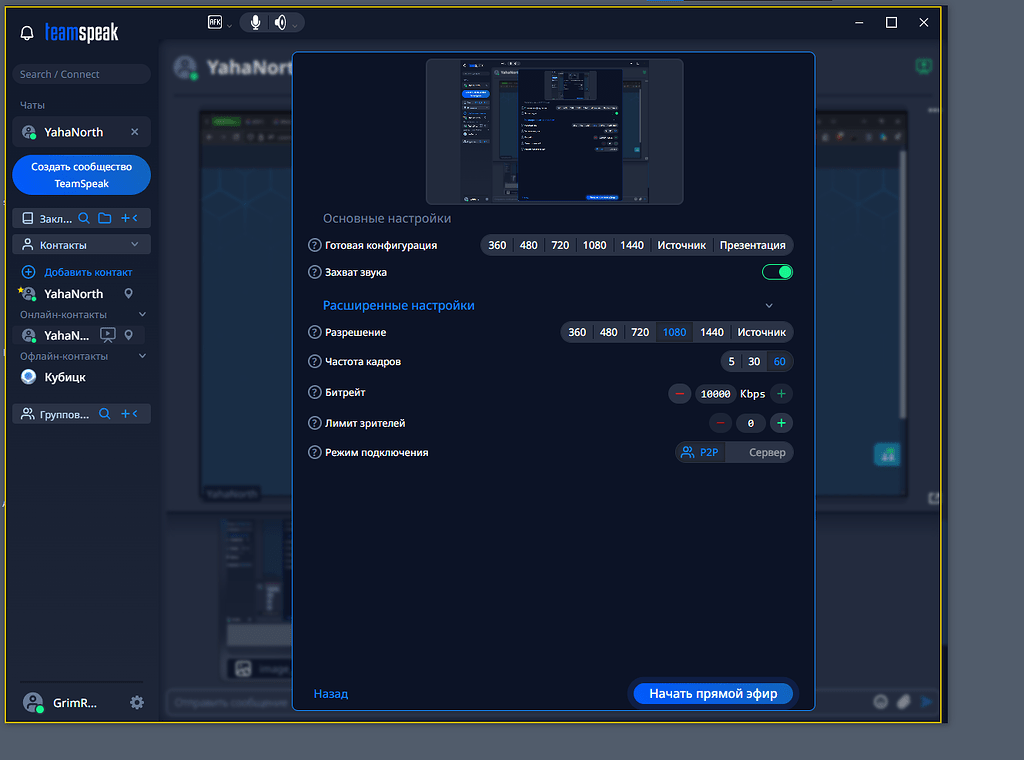
Task: Click the Назад link
Action: click(x=331, y=694)
